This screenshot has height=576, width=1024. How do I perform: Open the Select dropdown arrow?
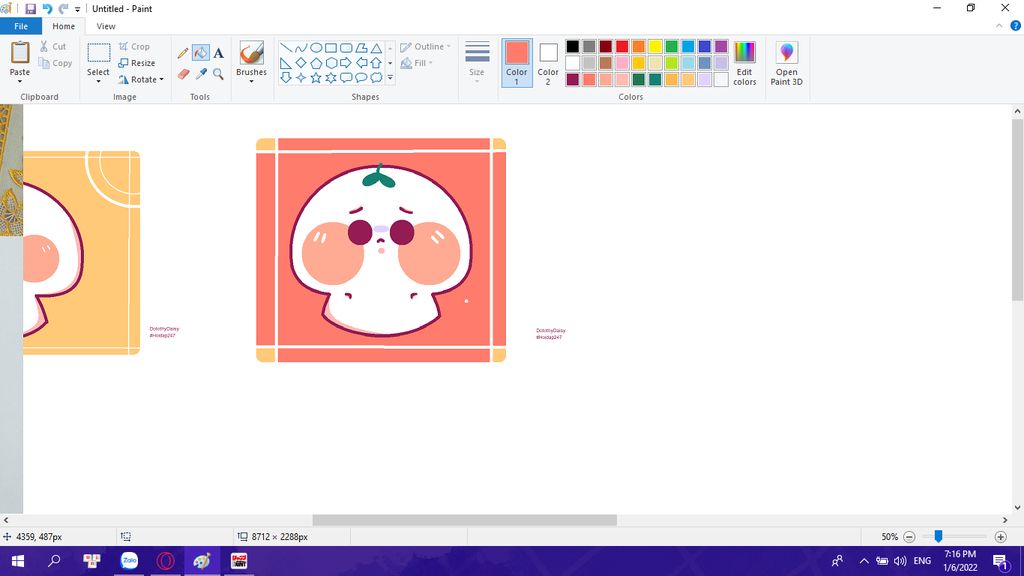coord(98,82)
